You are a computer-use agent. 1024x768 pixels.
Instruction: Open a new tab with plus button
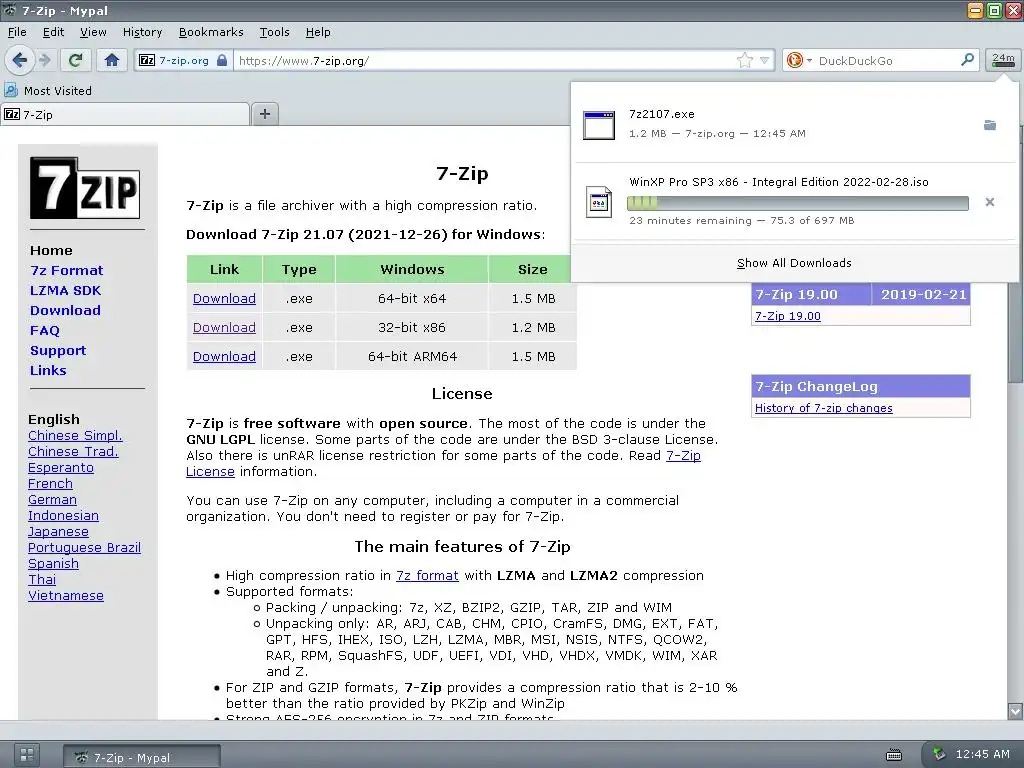coord(264,114)
